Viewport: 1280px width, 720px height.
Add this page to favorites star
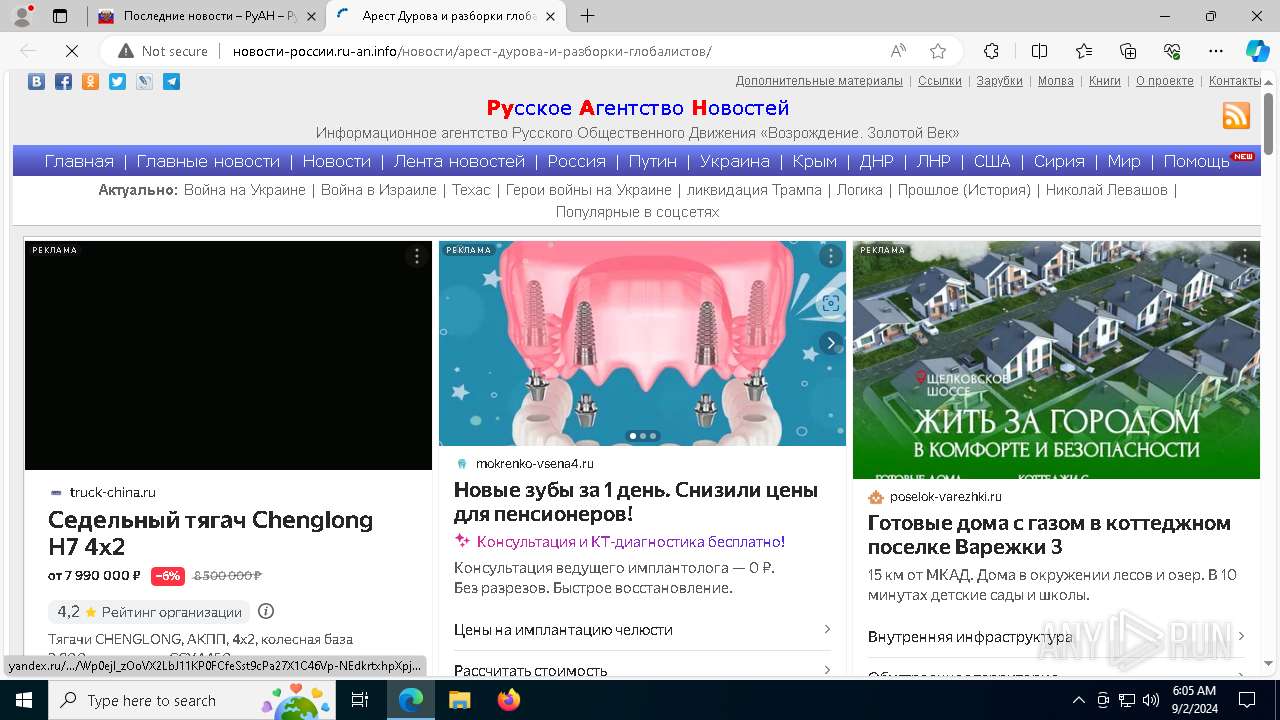[938, 51]
